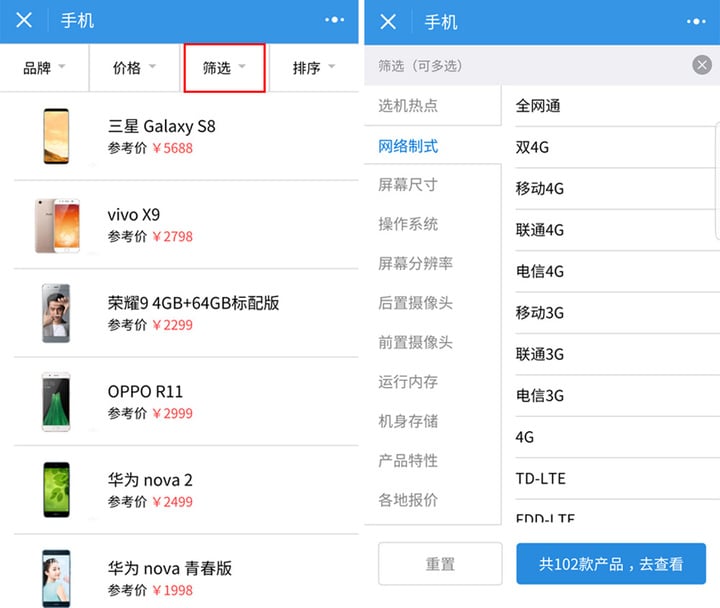Dismiss the filter panel with round X icon
Image resolution: width=720 pixels, height=608 pixels.
[702, 65]
